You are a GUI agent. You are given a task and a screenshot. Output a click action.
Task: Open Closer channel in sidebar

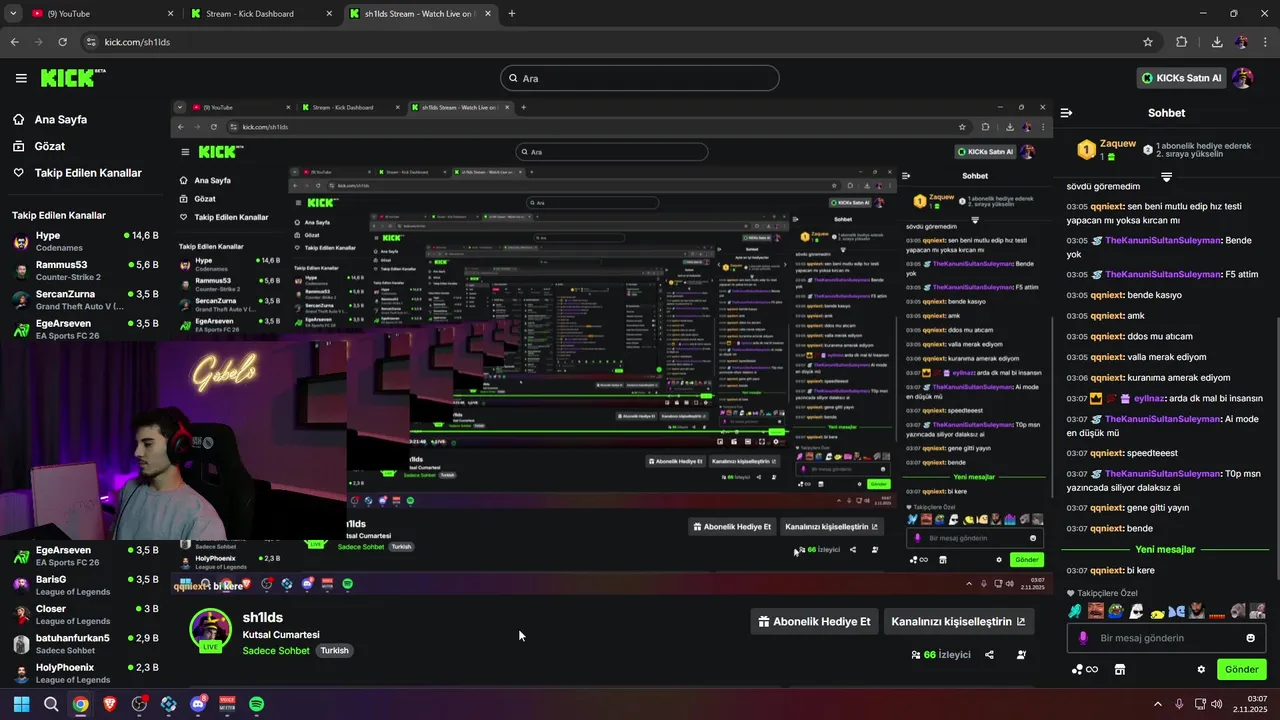point(86,614)
